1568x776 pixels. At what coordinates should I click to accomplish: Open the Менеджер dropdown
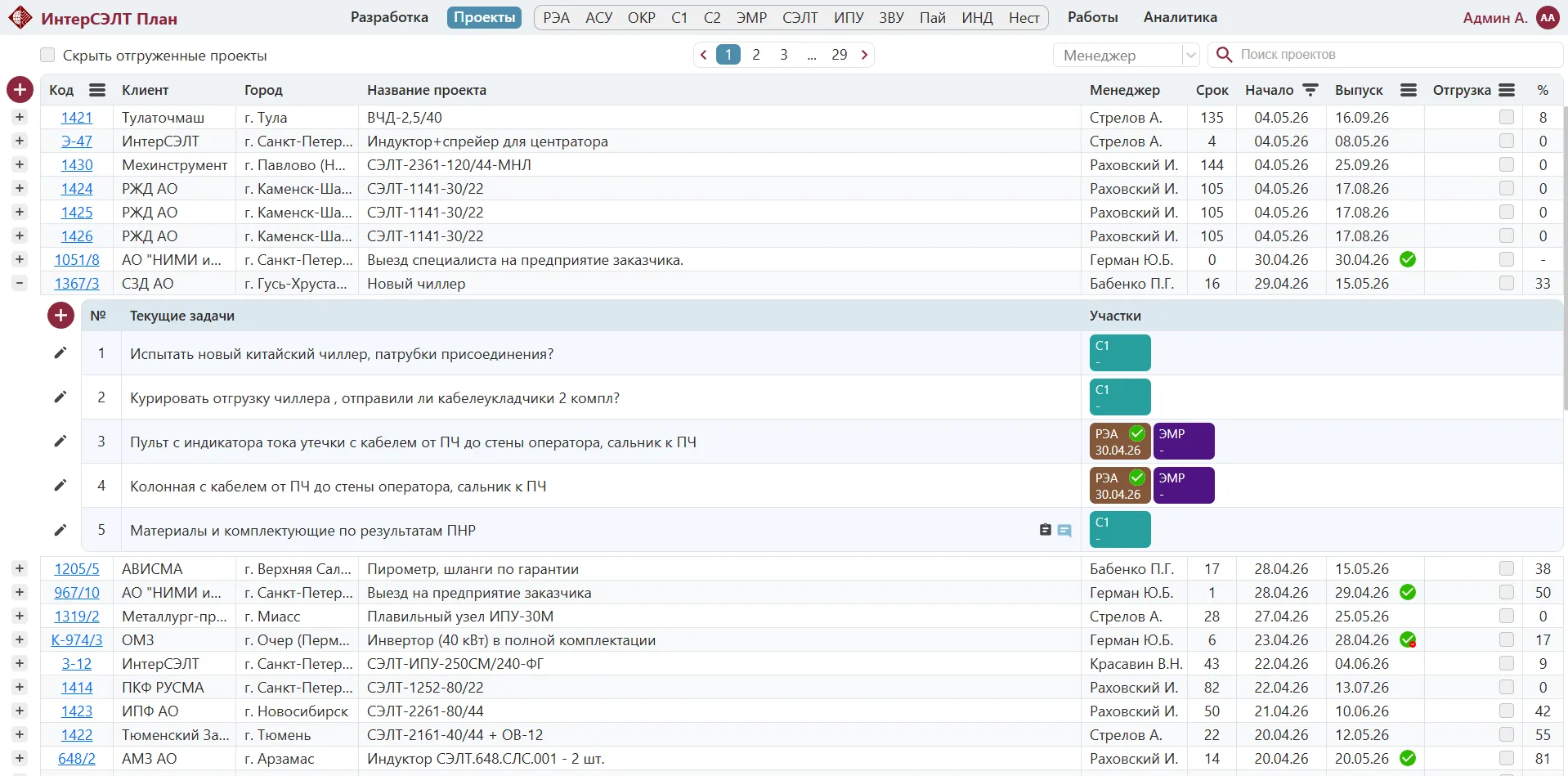1126,55
